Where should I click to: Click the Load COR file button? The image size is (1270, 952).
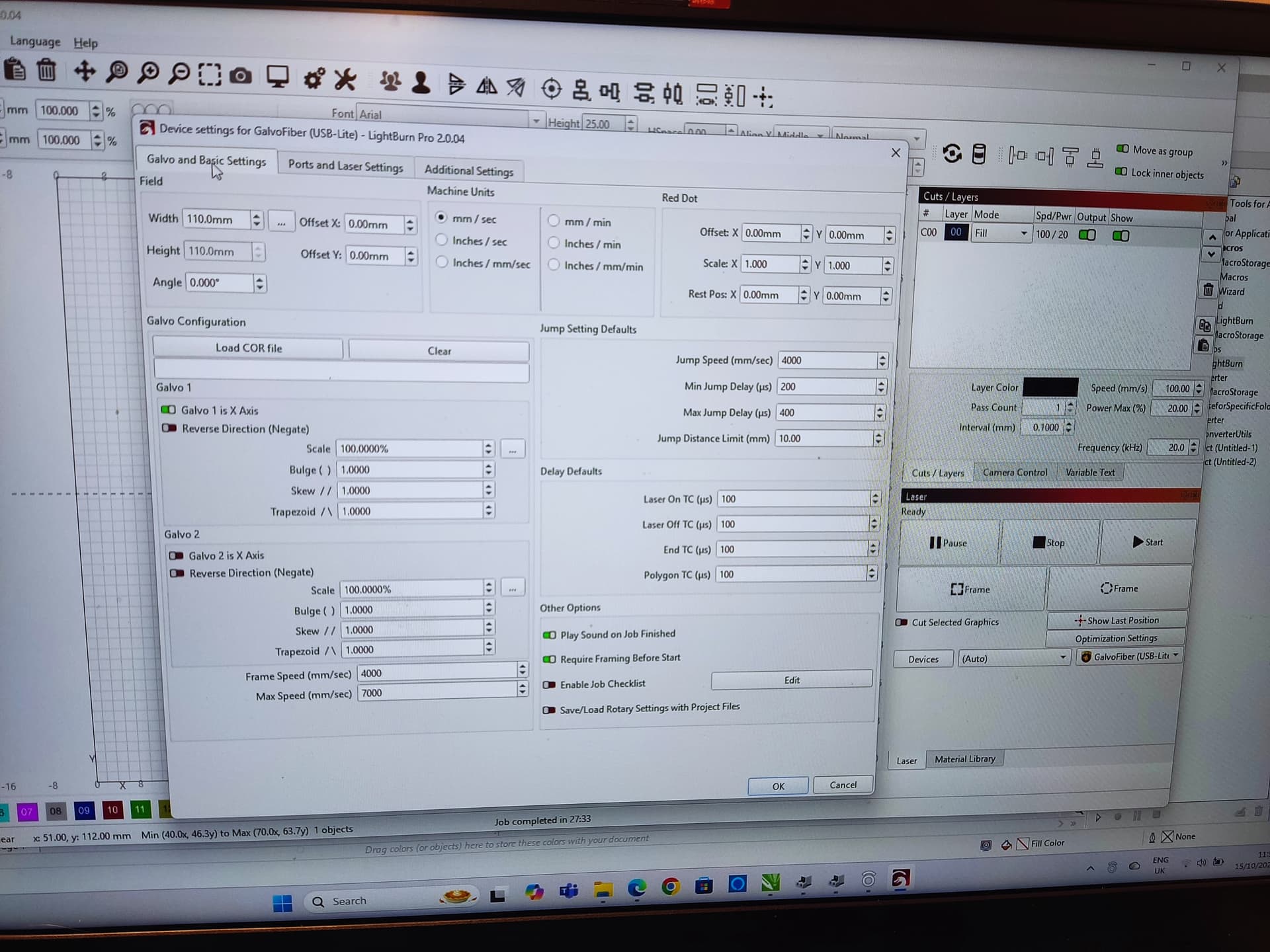pyautogui.click(x=248, y=348)
